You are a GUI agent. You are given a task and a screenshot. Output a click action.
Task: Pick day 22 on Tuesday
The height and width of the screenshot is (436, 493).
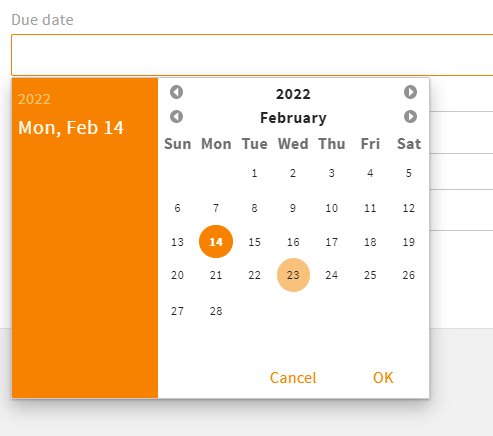(x=254, y=275)
